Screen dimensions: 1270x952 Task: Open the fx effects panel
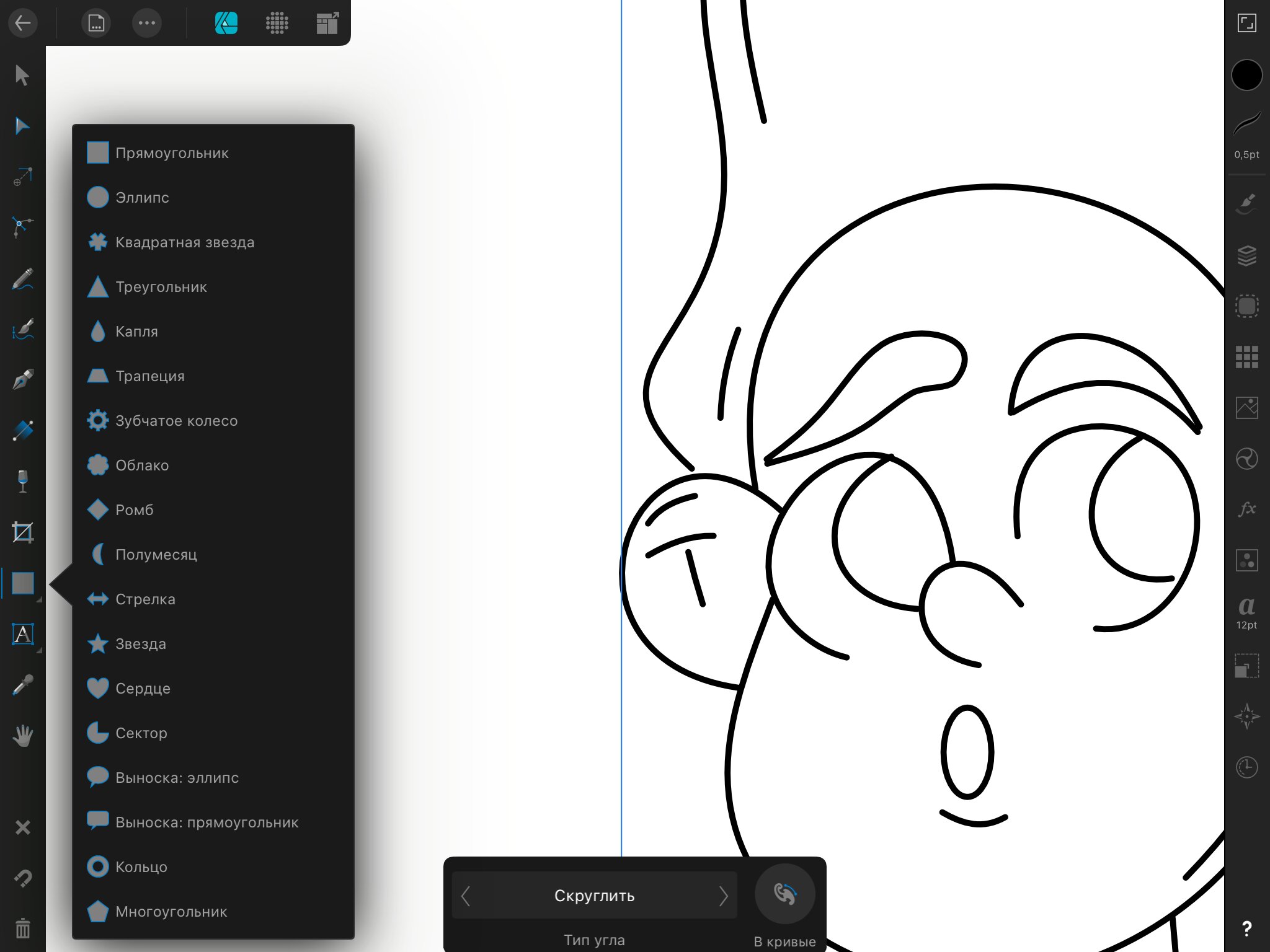coord(1246,509)
